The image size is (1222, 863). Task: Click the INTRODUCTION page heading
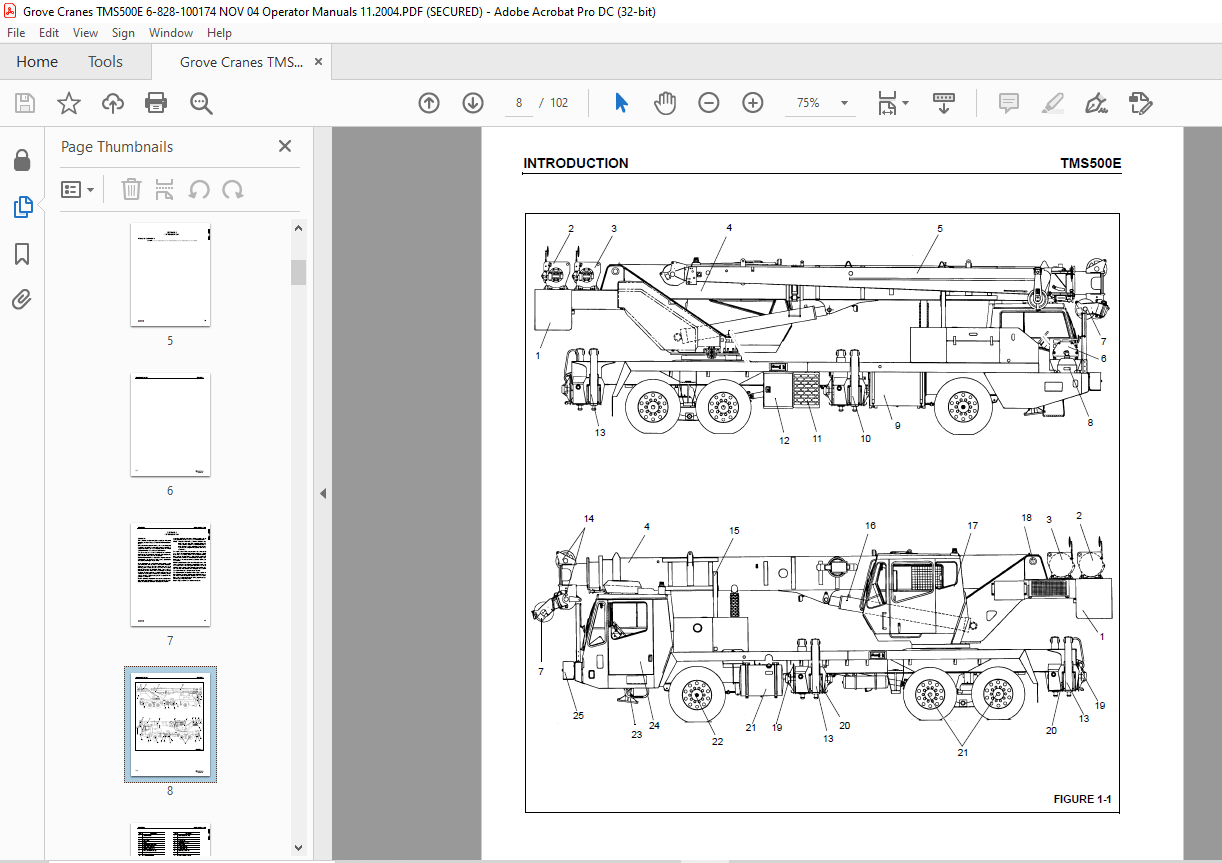pyautogui.click(x=576, y=163)
